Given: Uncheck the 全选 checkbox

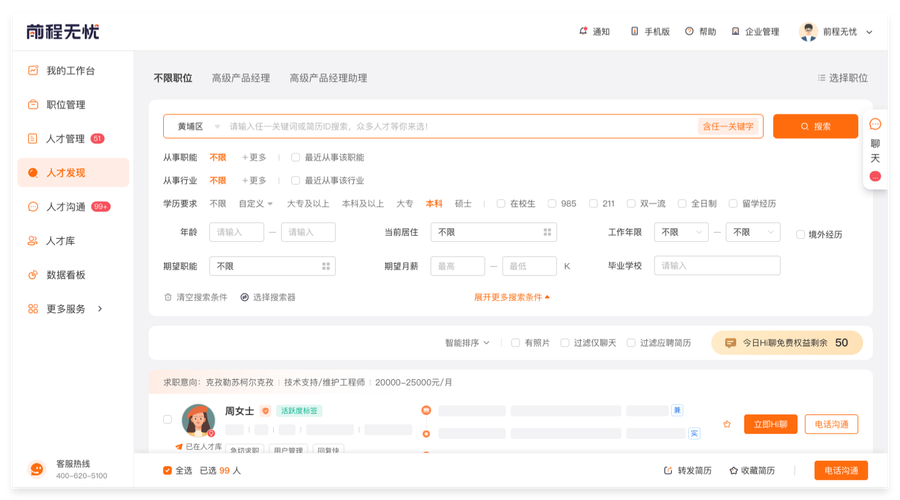Looking at the screenshot, I should pyautogui.click(x=167, y=471).
